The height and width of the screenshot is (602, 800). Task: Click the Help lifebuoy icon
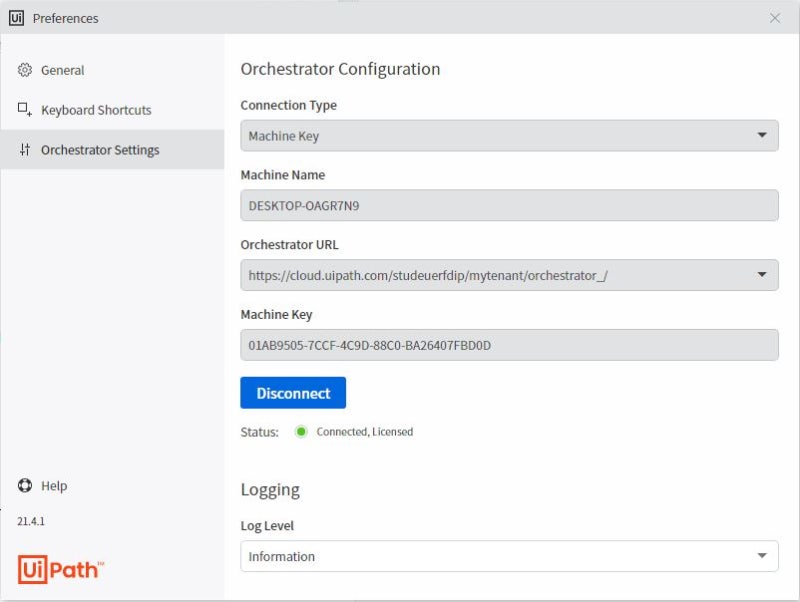[x=24, y=485]
